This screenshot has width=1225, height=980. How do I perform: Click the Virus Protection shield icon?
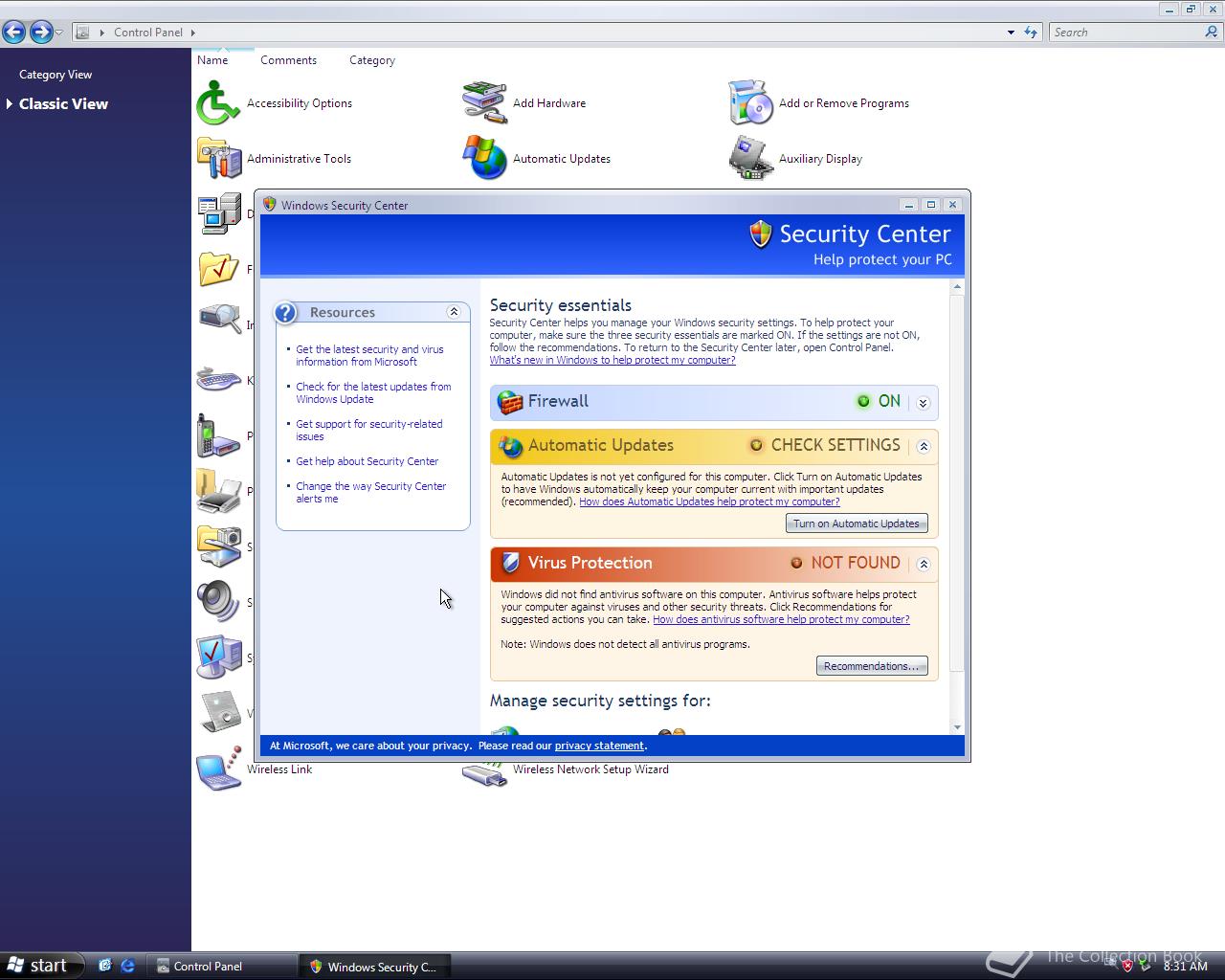(510, 563)
